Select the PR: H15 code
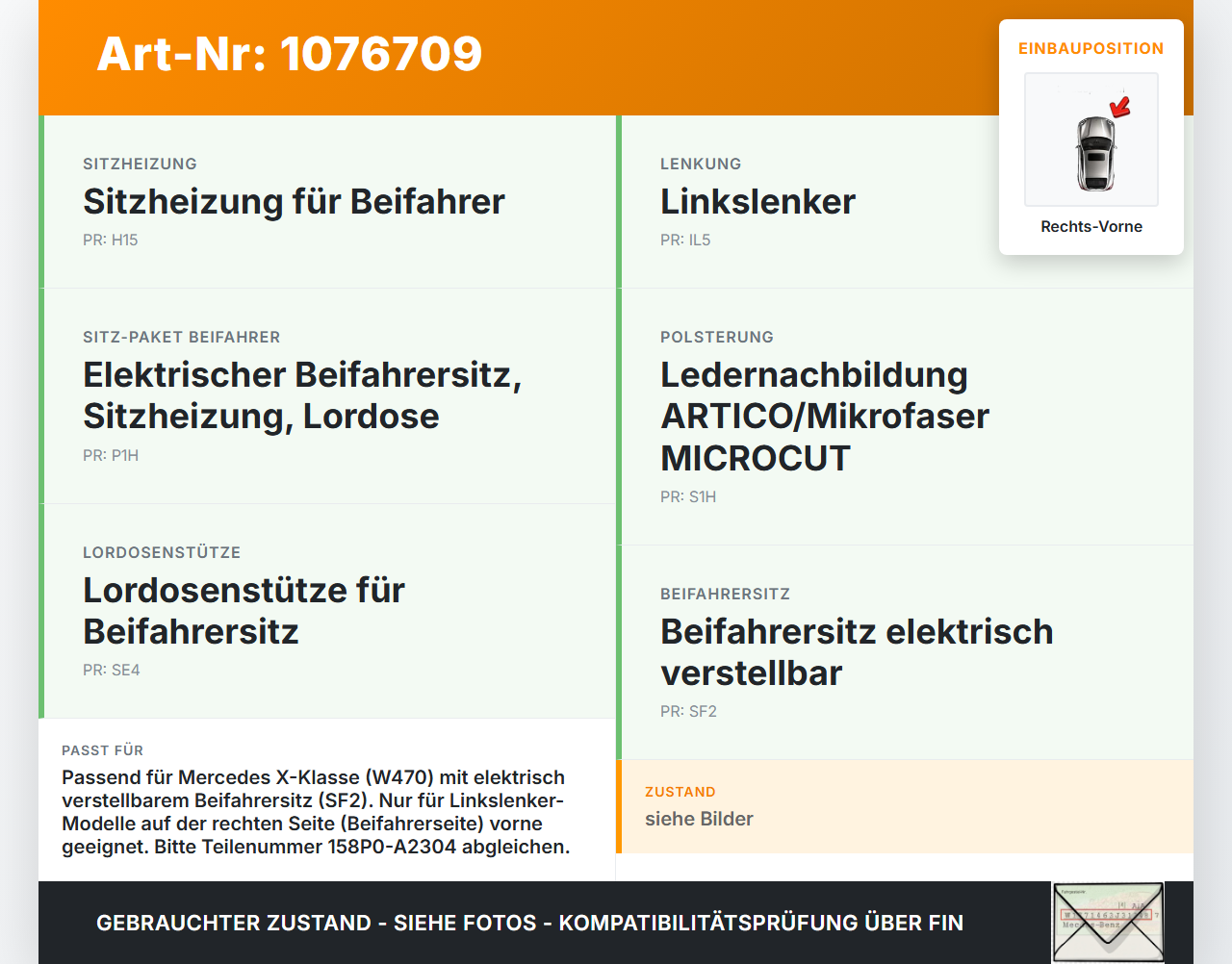This screenshot has height=964, width=1232. point(111,240)
